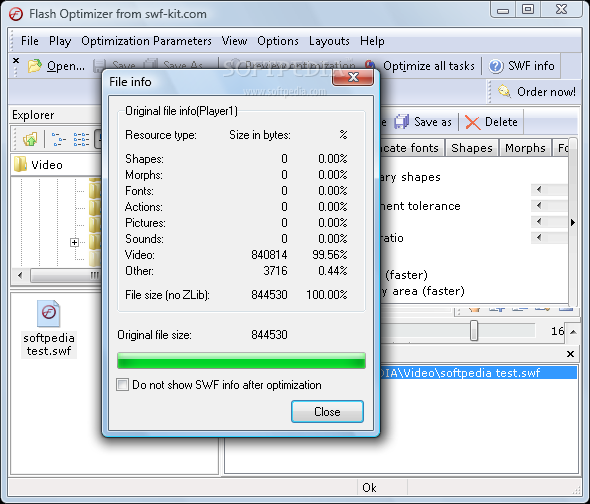Click the Explorer panel title
The height and width of the screenshot is (504, 590).
(x=33, y=115)
